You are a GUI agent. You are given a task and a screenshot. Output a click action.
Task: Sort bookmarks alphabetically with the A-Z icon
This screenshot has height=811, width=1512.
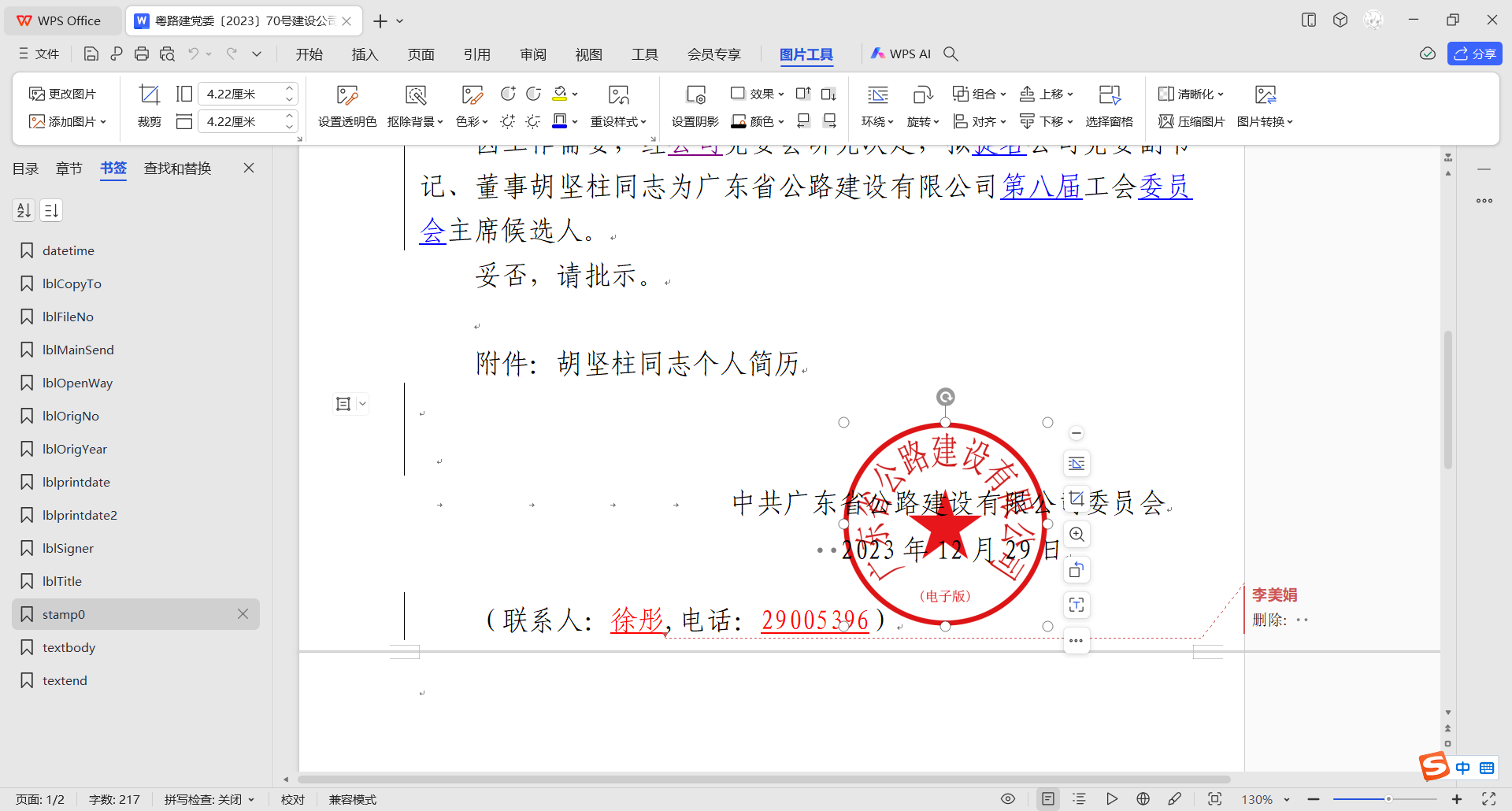point(24,210)
